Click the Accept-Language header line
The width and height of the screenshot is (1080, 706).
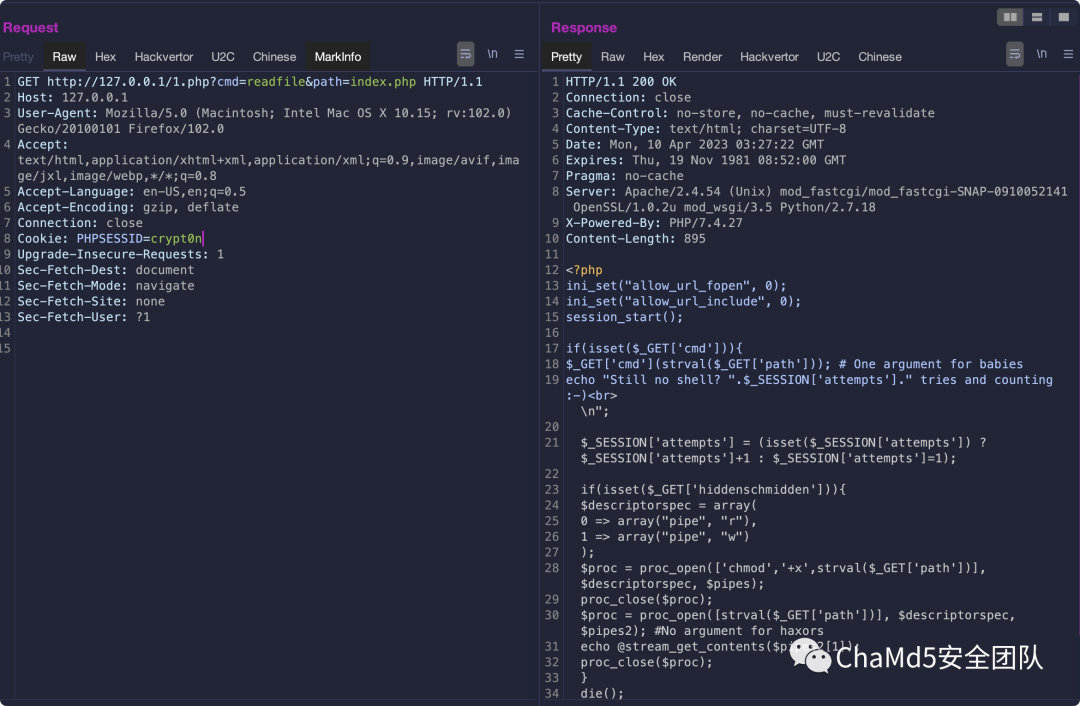click(x=132, y=192)
